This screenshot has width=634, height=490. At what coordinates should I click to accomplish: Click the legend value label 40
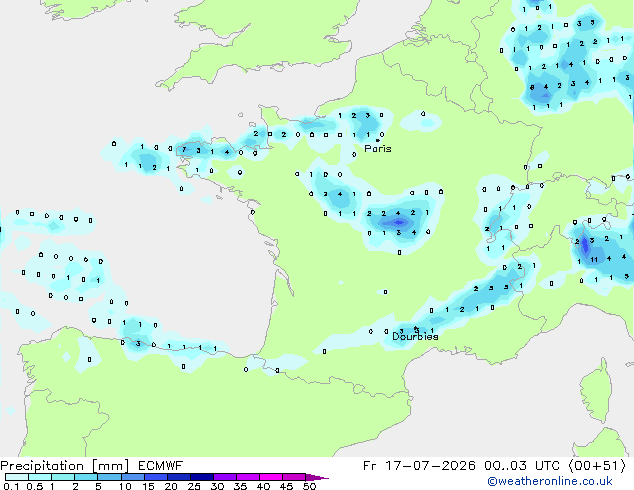pyautogui.click(x=263, y=486)
